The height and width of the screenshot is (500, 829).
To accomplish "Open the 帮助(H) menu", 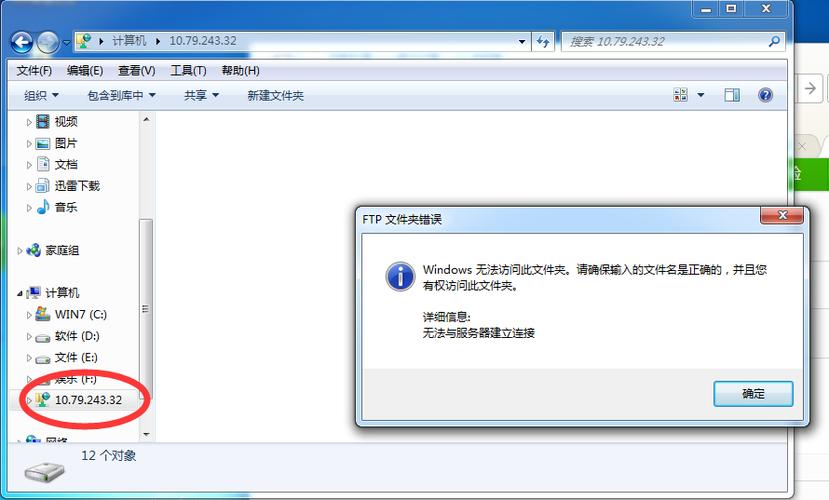I will [x=241, y=70].
